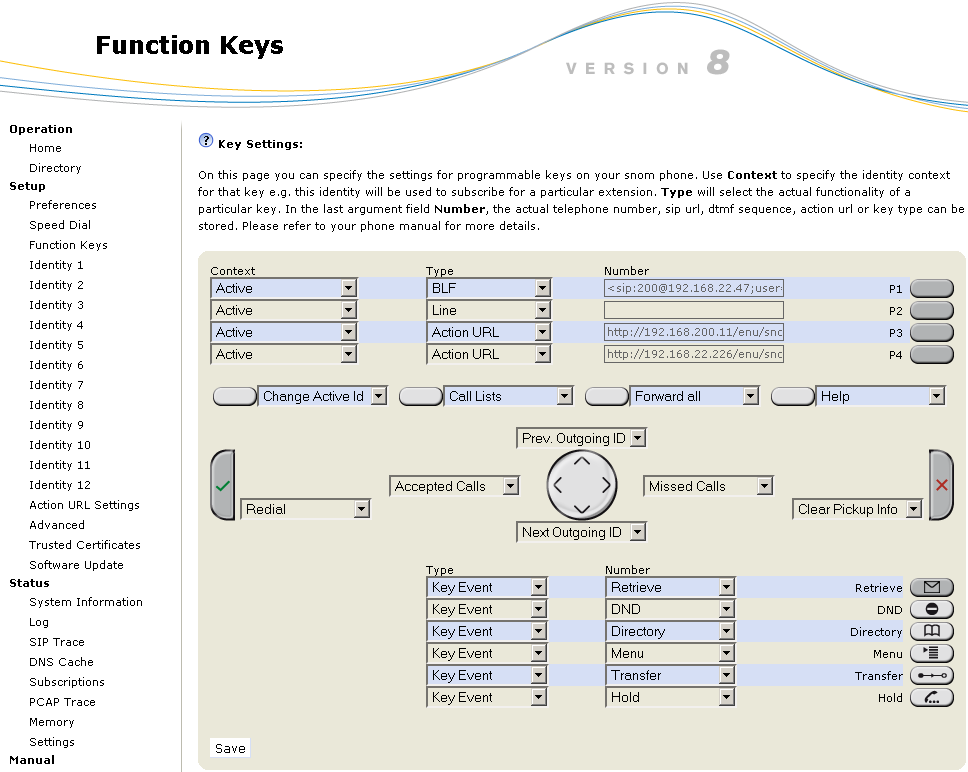Click the Save button
Image resolution: width=968 pixels, height=772 pixels.
click(230, 748)
